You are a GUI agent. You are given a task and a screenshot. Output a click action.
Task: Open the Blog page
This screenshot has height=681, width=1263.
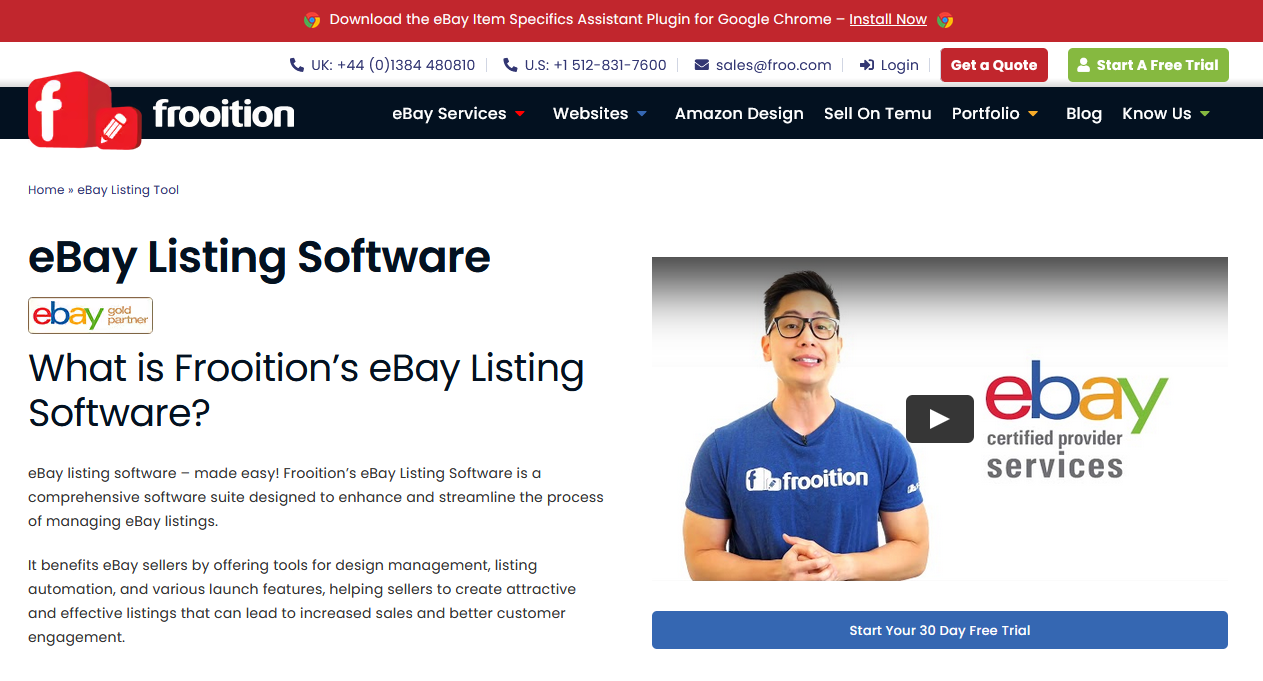pyautogui.click(x=1084, y=114)
